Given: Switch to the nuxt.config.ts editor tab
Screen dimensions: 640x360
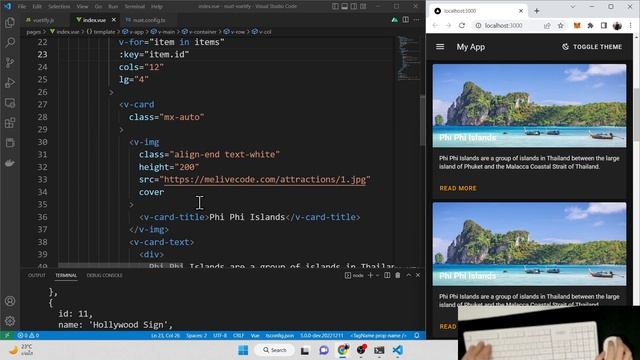Looking at the screenshot, I should (x=149, y=20).
